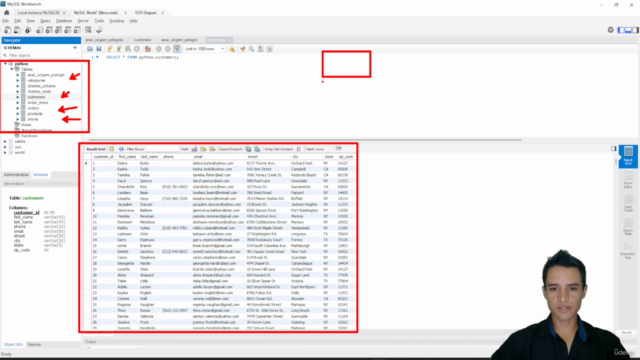Click the Open SQL script main toolbar icon
Screen dimensions: 640x360
point(17,30)
